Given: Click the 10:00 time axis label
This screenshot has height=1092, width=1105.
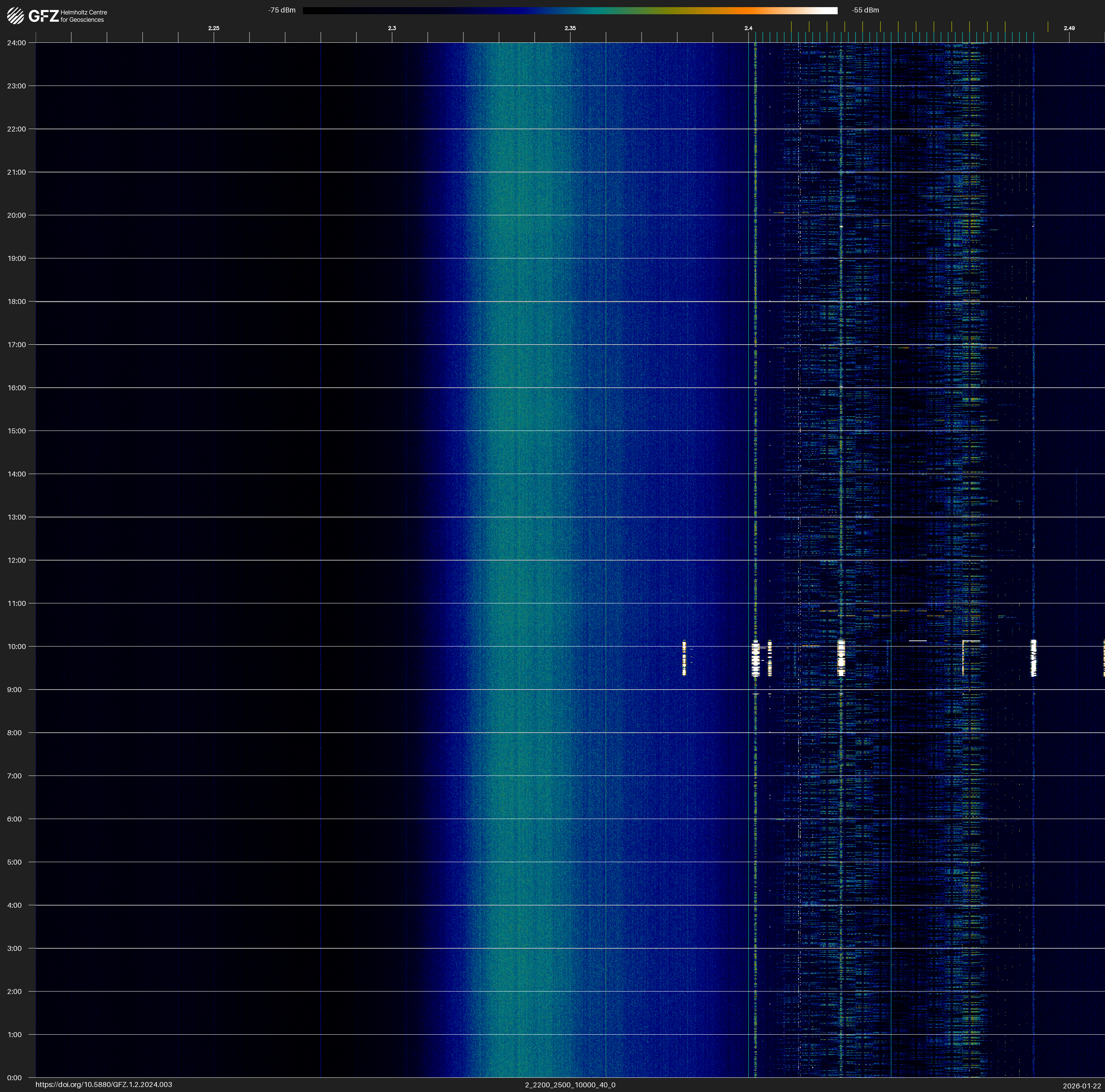Looking at the screenshot, I should coord(17,647).
